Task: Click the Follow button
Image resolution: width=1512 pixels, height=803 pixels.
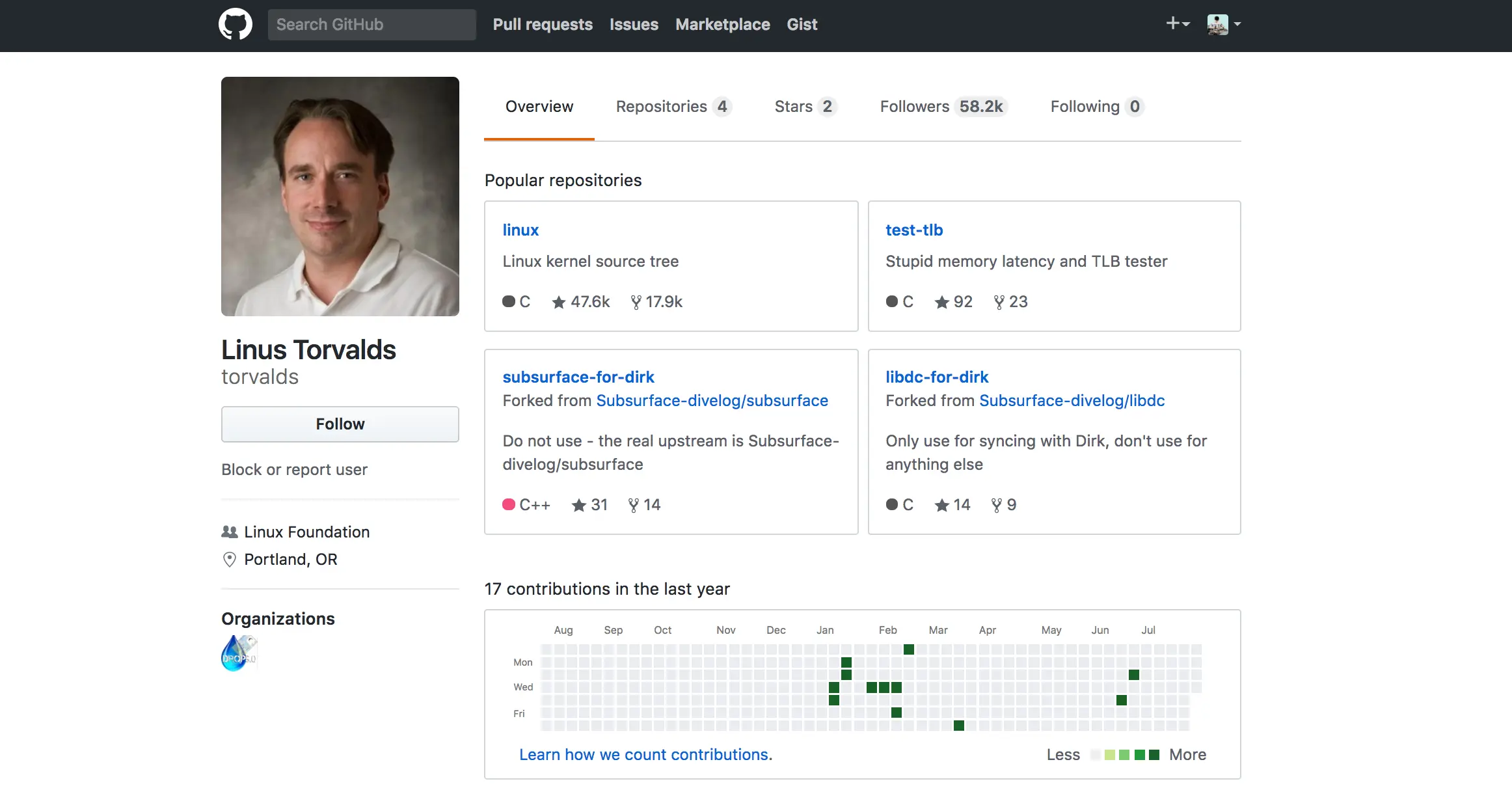Action: (x=340, y=424)
